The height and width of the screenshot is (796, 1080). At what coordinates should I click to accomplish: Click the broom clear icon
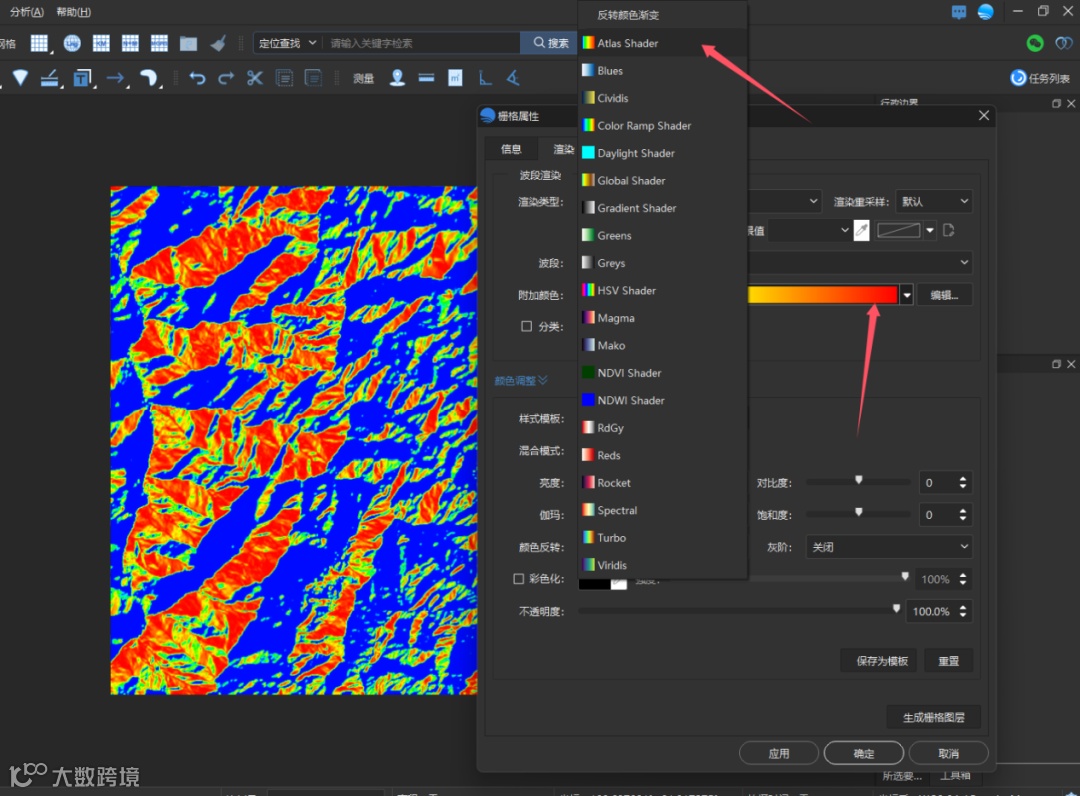(217, 43)
